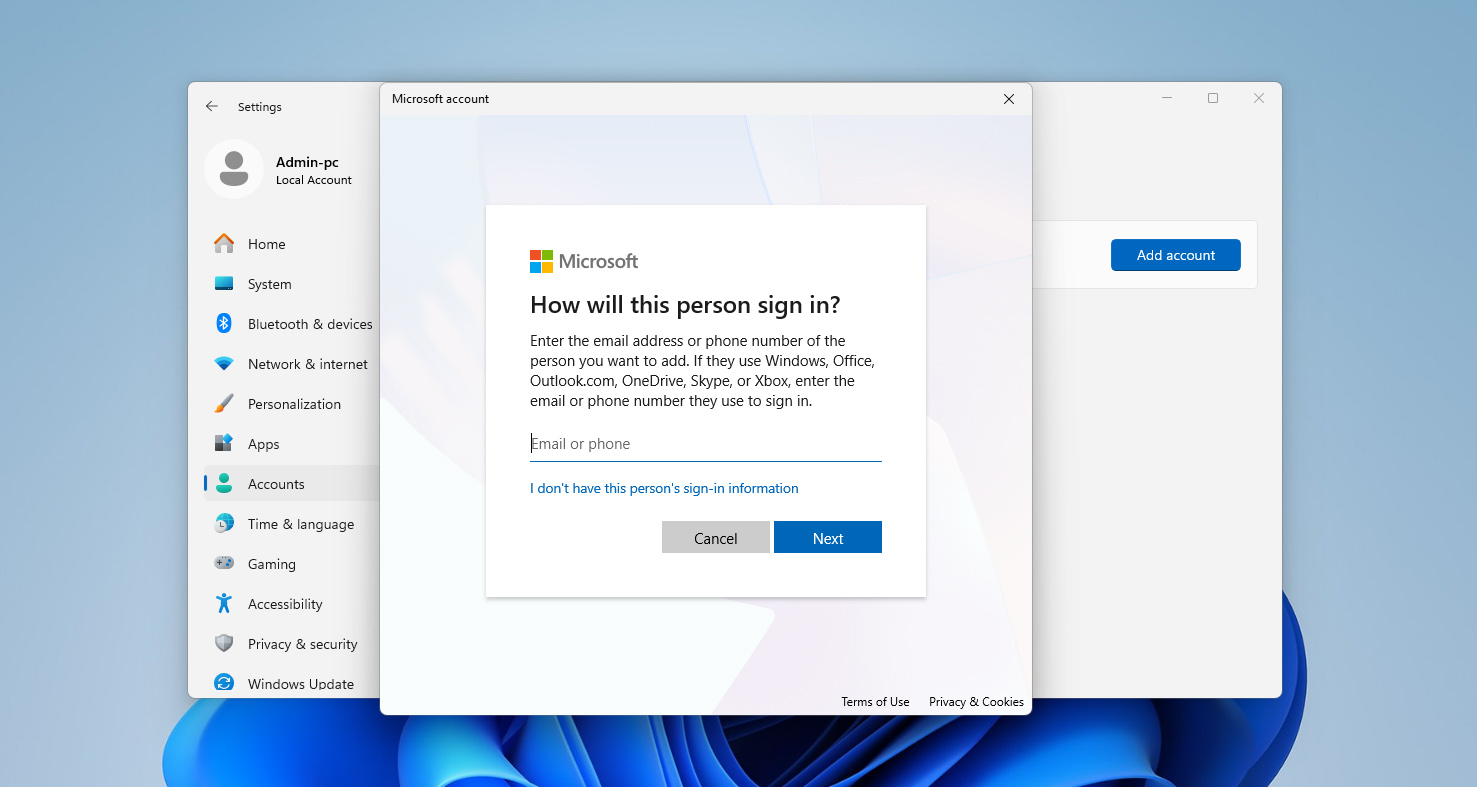Select the Gaming controller icon
Viewport: 1477px width, 787px height.
tap(224, 564)
